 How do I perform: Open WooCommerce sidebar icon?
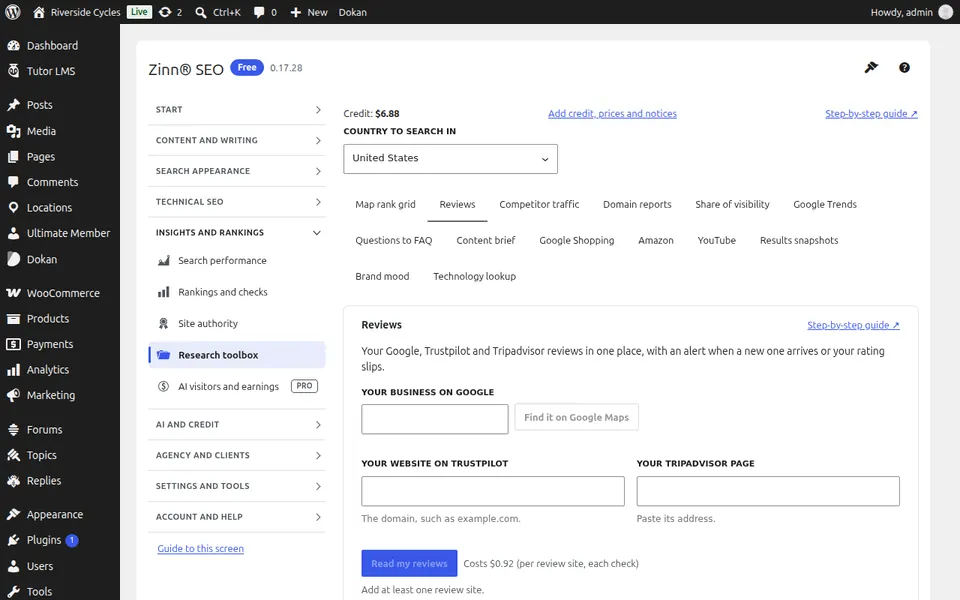click(13, 293)
